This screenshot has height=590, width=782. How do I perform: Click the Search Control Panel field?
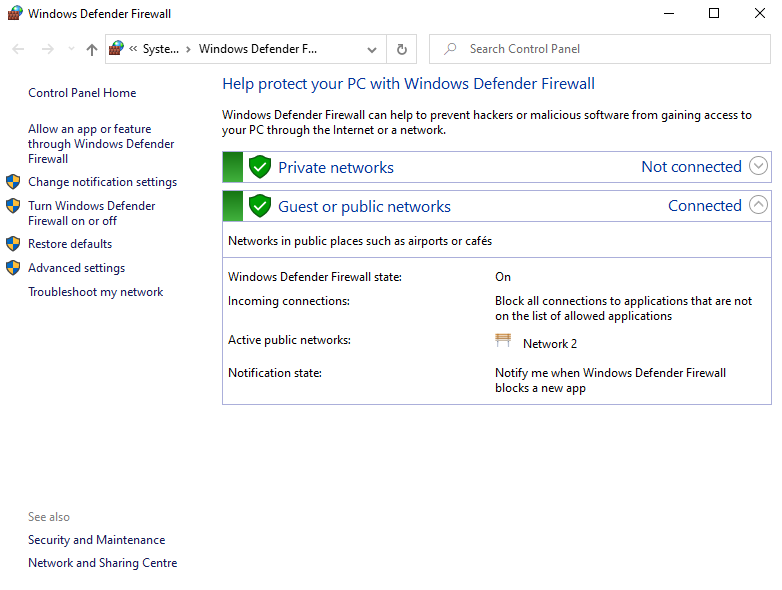point(599,49)
